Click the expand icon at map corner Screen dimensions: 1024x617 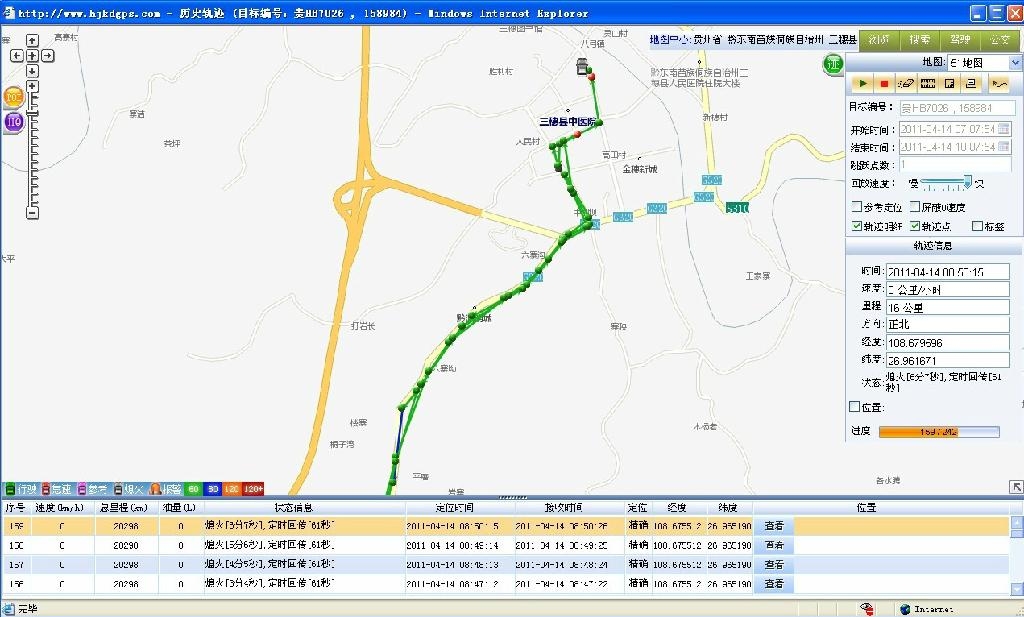1016,487
